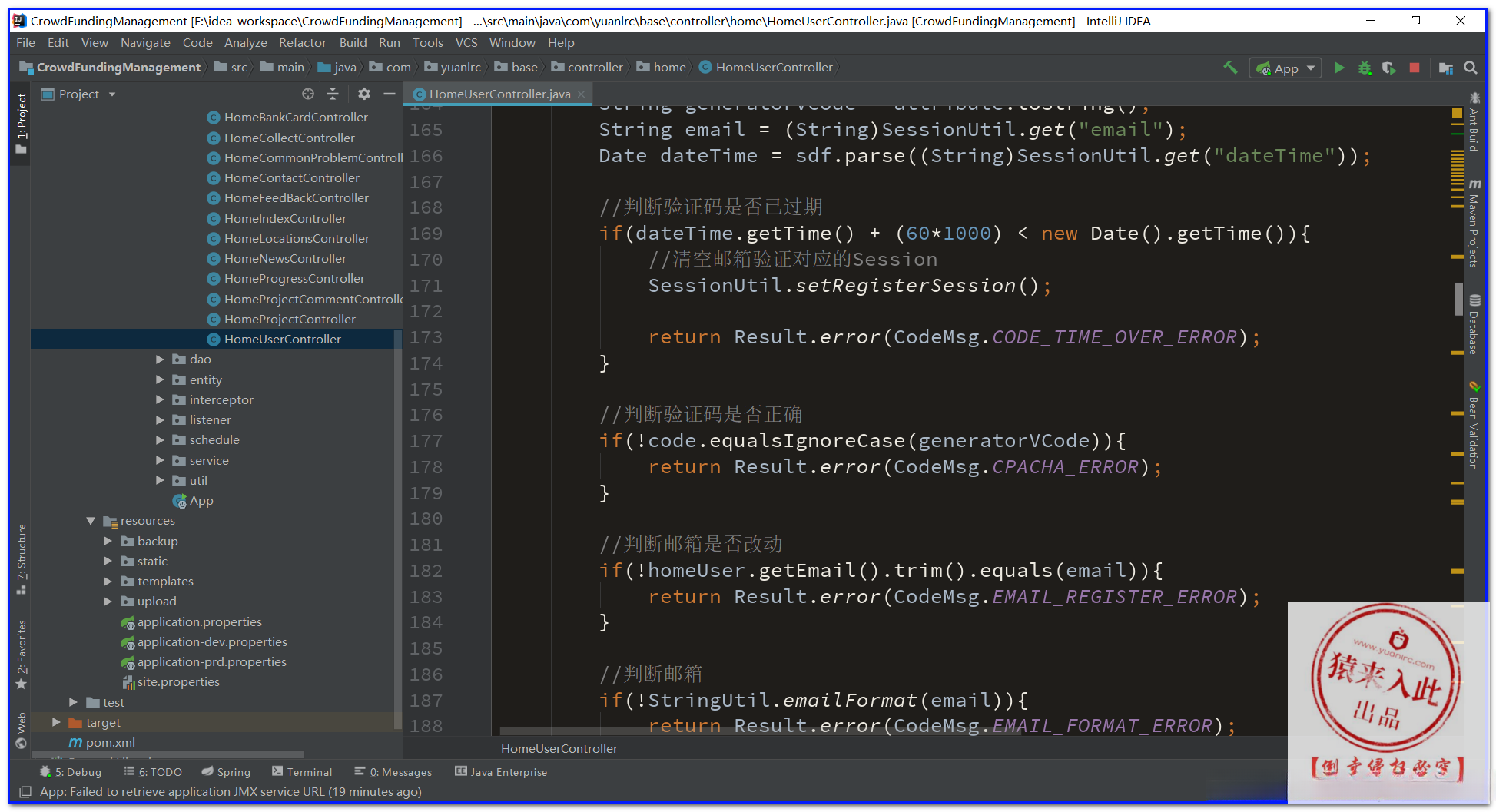Screen dimensions: 1496x812
Task: Open Project panel settings gear
Action: tap(364, 94)
